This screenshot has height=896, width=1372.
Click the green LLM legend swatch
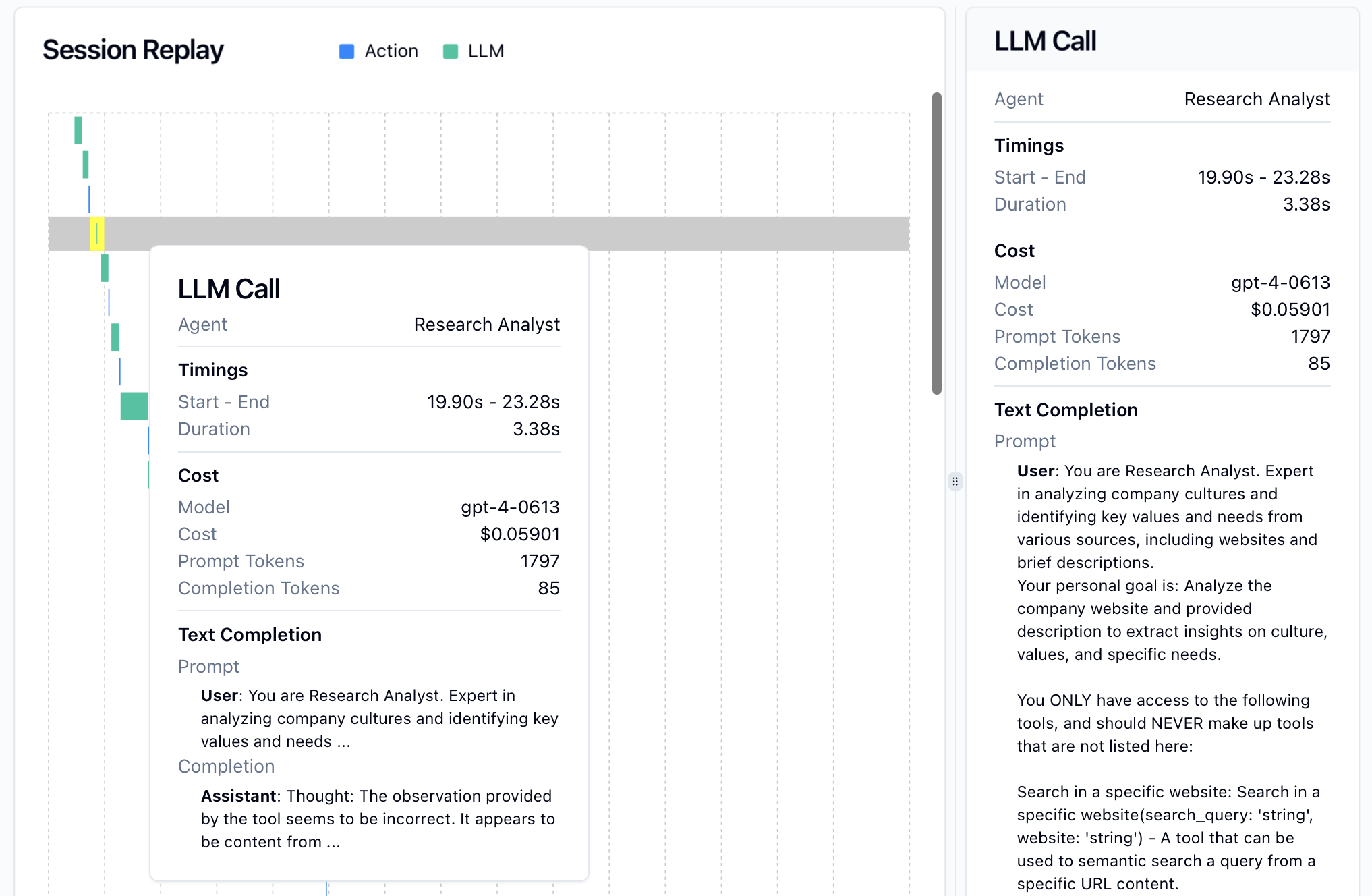coord(451,51)
